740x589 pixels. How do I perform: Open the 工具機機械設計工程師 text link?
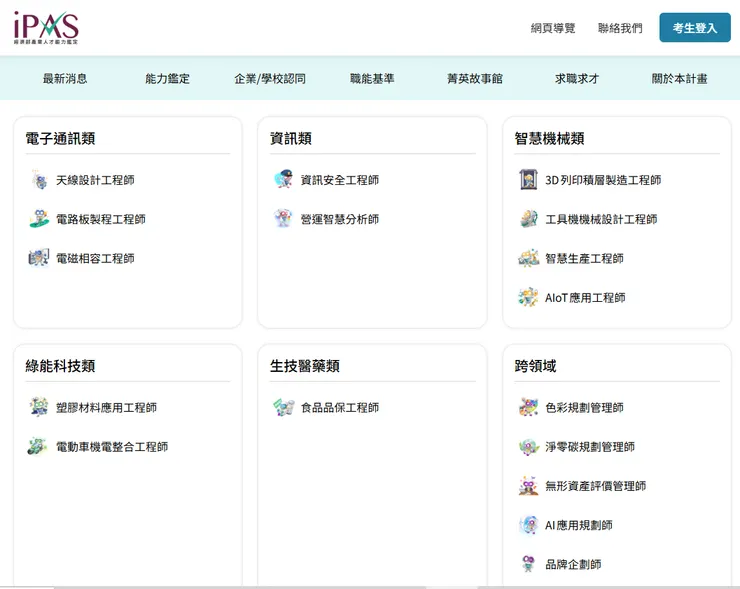pos(601,219)
